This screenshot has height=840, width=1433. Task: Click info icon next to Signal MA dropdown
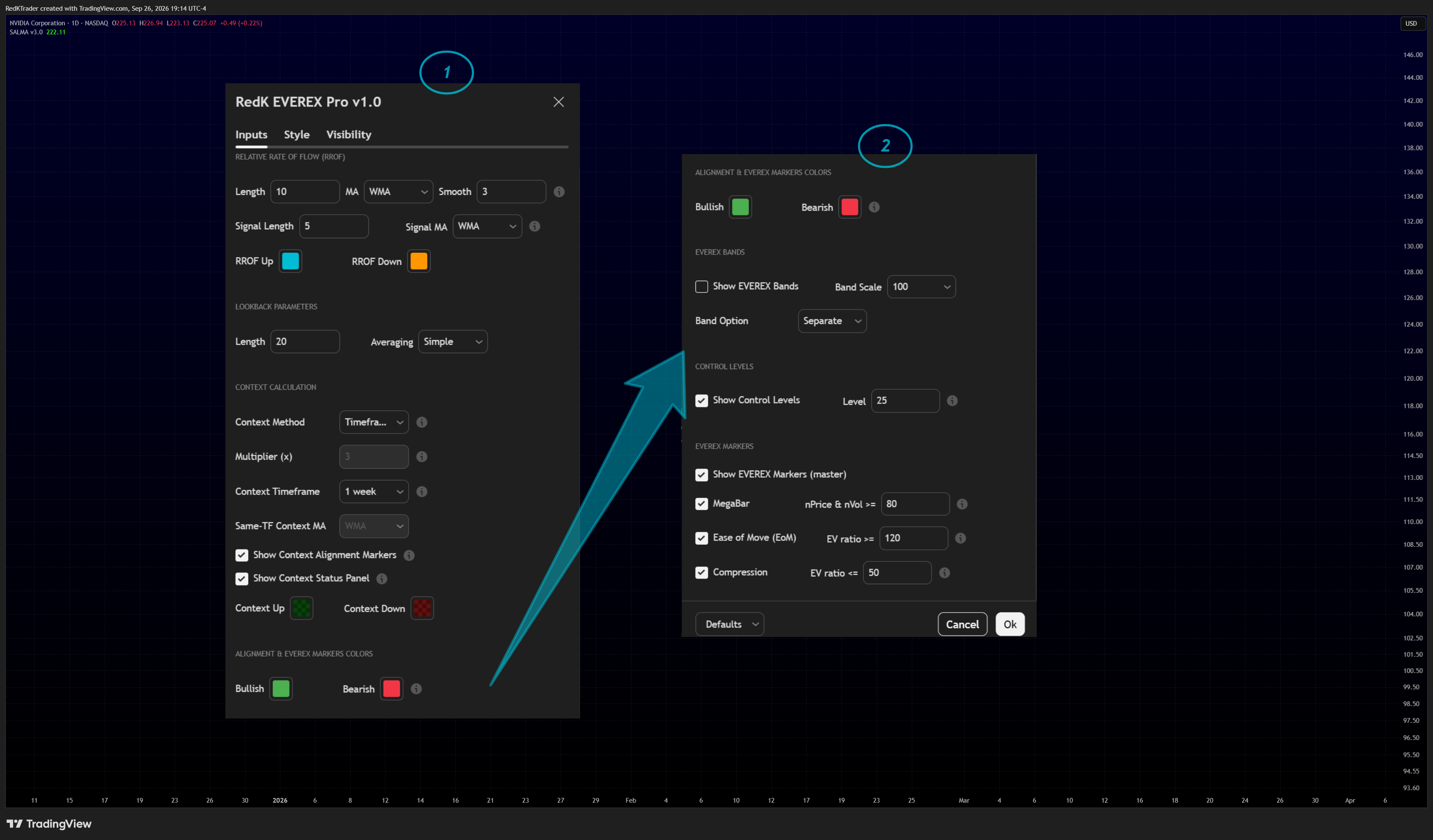(x=534, y=226)
